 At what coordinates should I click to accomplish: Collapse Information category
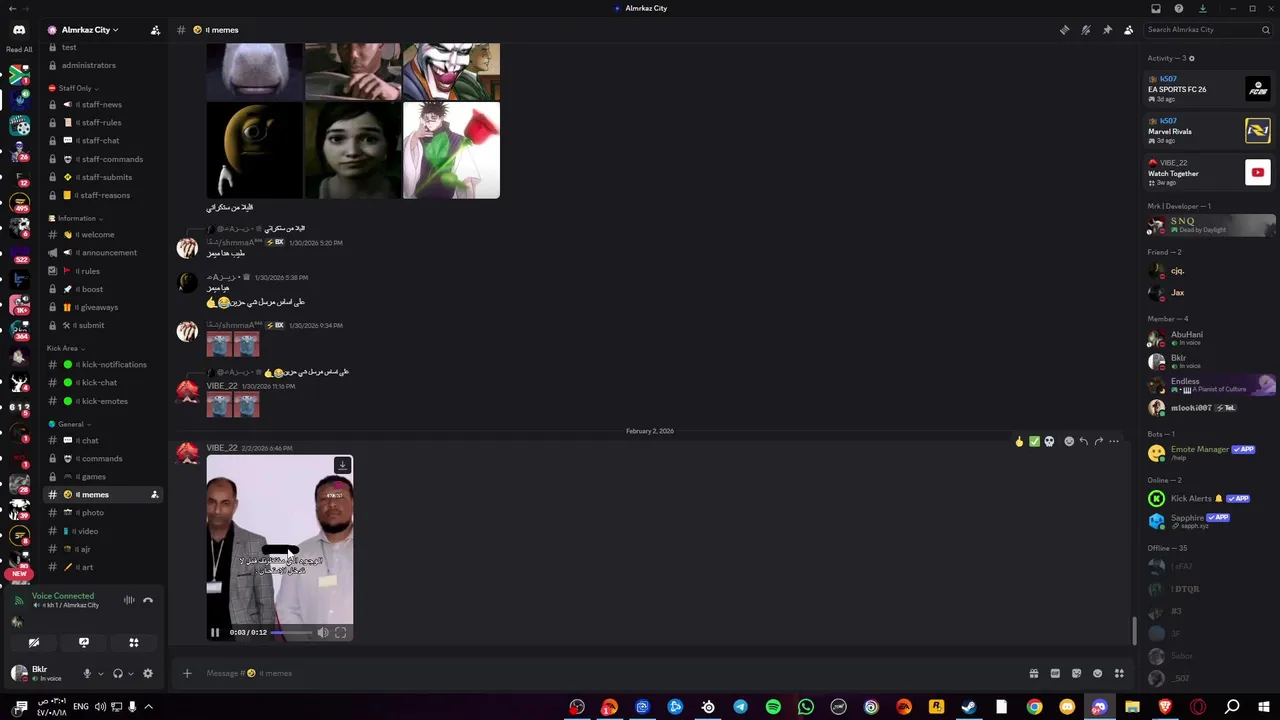[x=75, y=218]
